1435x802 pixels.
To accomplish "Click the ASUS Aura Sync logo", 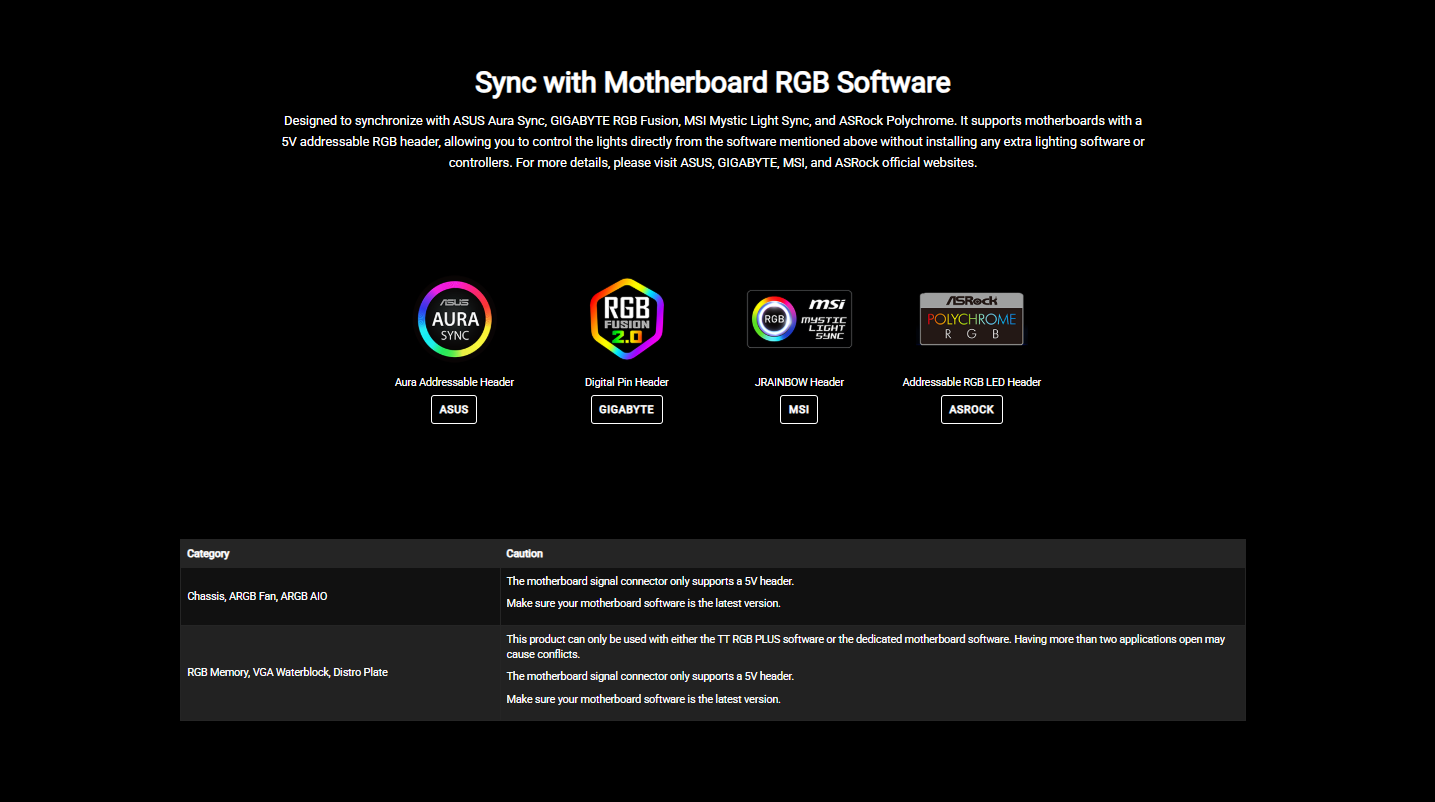I will click(x=455, y=319).
